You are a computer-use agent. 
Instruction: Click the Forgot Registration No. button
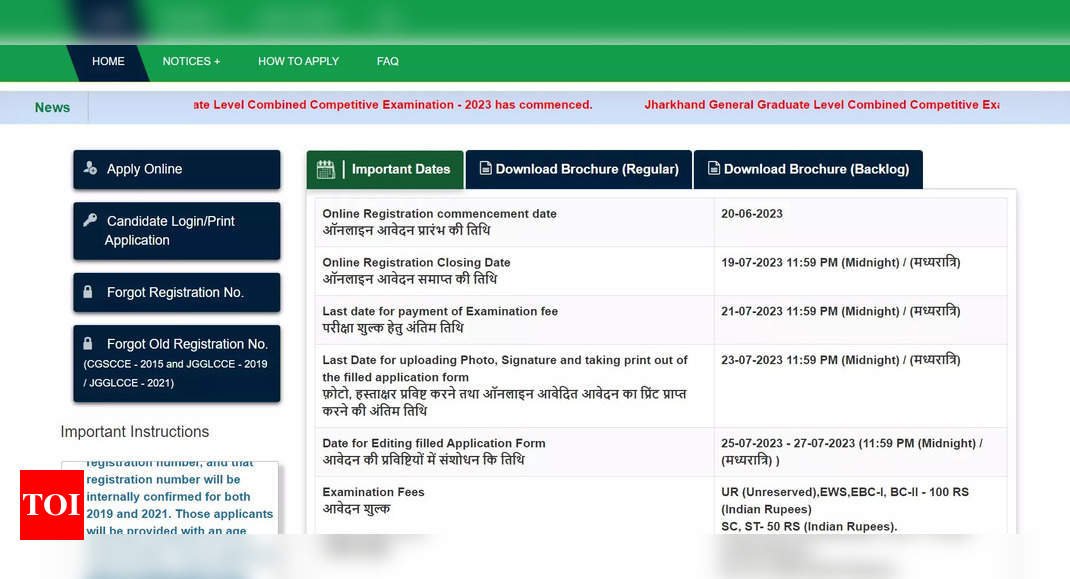coord(177,292)
